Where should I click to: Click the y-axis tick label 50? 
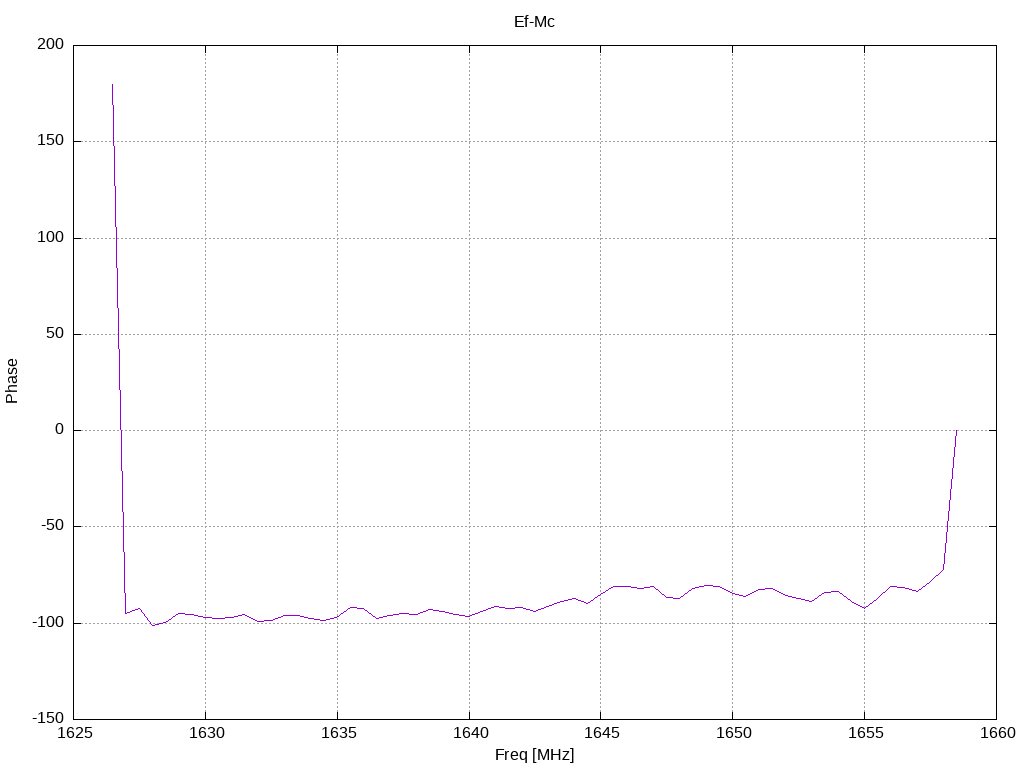pyautogui.click(x=55, y=333)
